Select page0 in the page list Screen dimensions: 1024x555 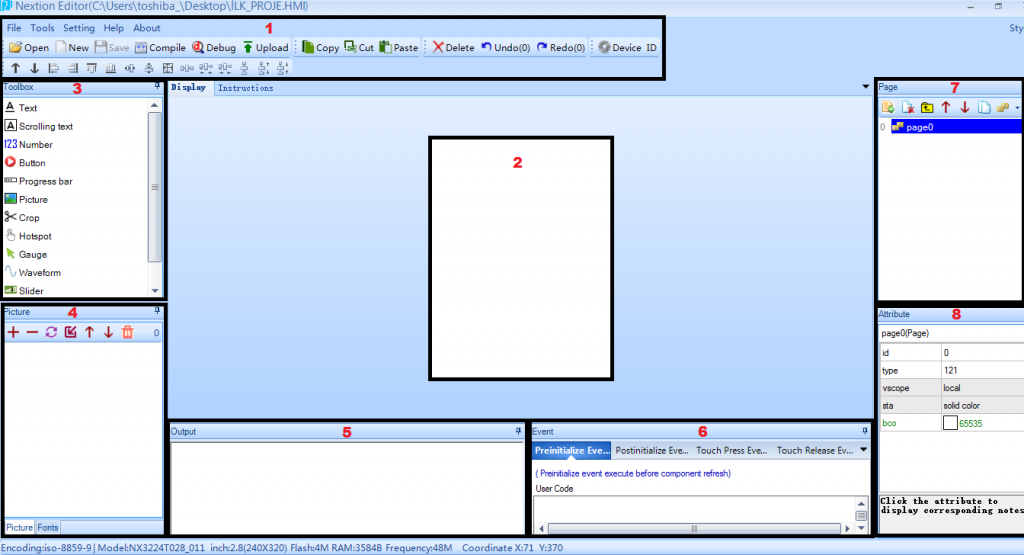pos(919,127)
